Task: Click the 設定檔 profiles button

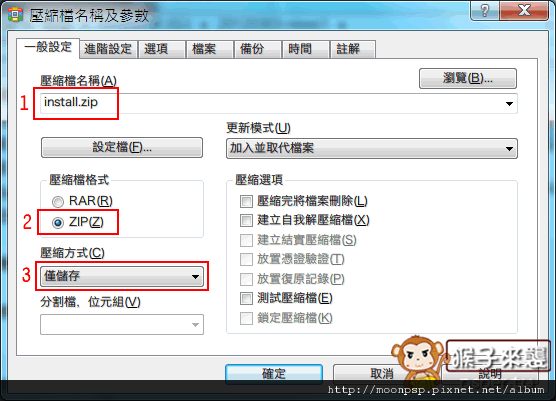Action: 122,147
